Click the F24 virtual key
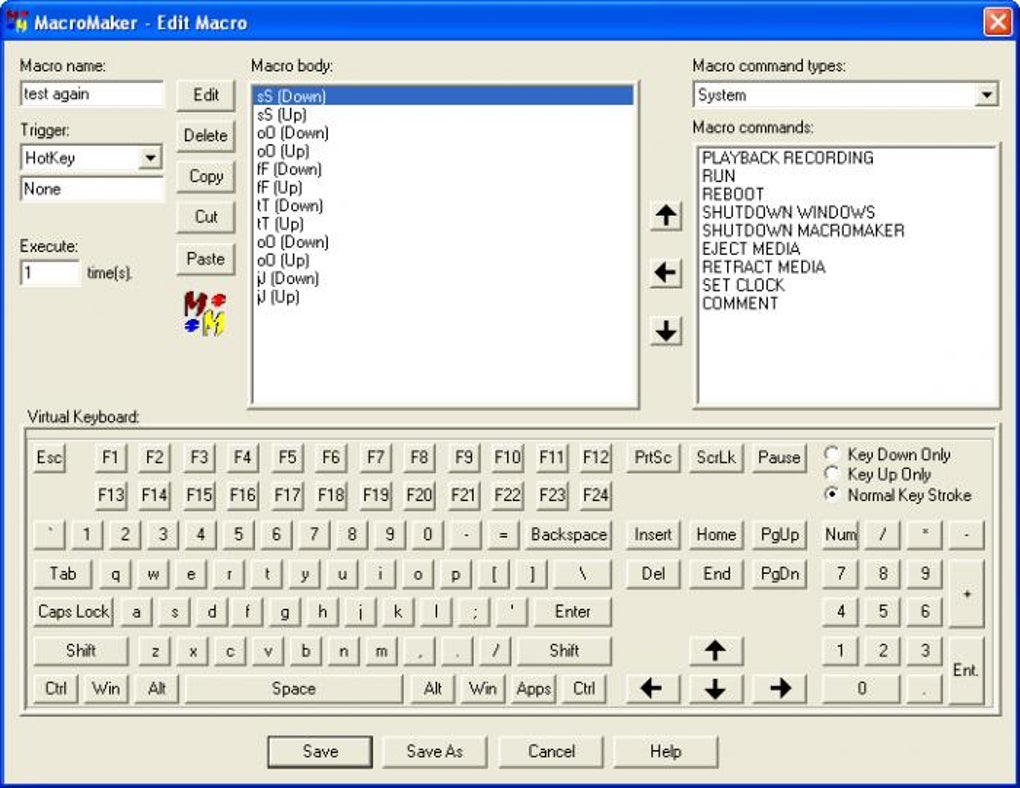The image size is (1020, 788). click(x=595, y=495)
